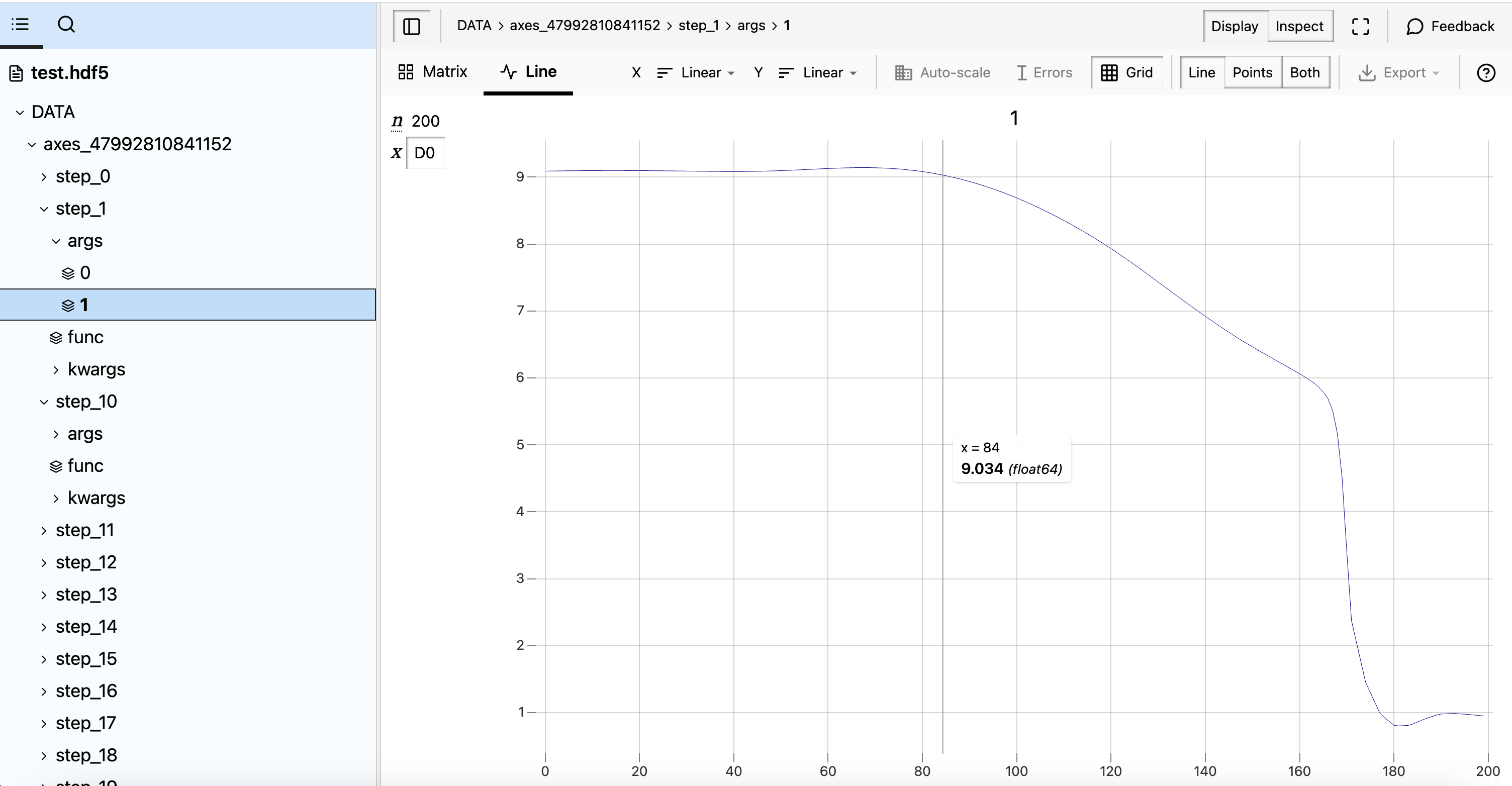Select dataset 0 under args
This screenshot has height=786, width=1512.
tap(84, 273)
